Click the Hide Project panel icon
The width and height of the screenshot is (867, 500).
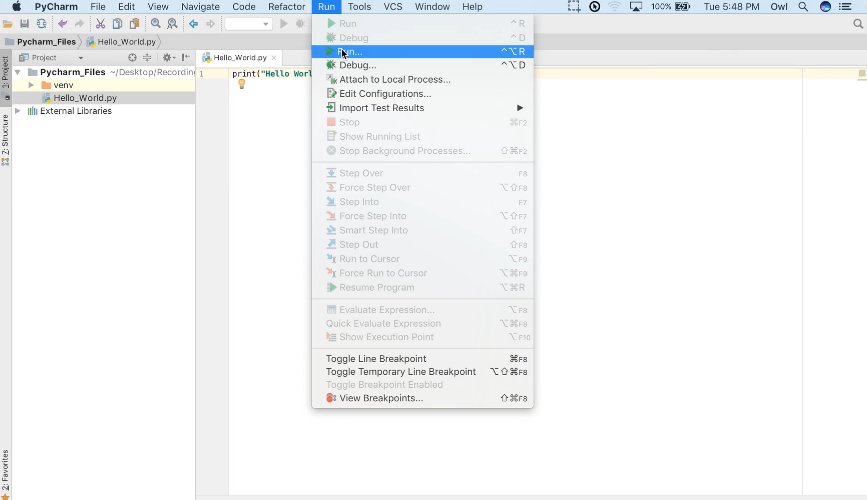[x=186, y=58]
